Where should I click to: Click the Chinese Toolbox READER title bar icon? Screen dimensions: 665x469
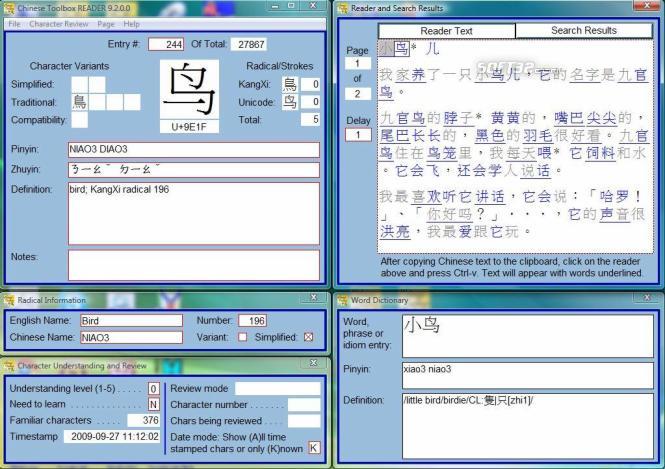(9, 8)
